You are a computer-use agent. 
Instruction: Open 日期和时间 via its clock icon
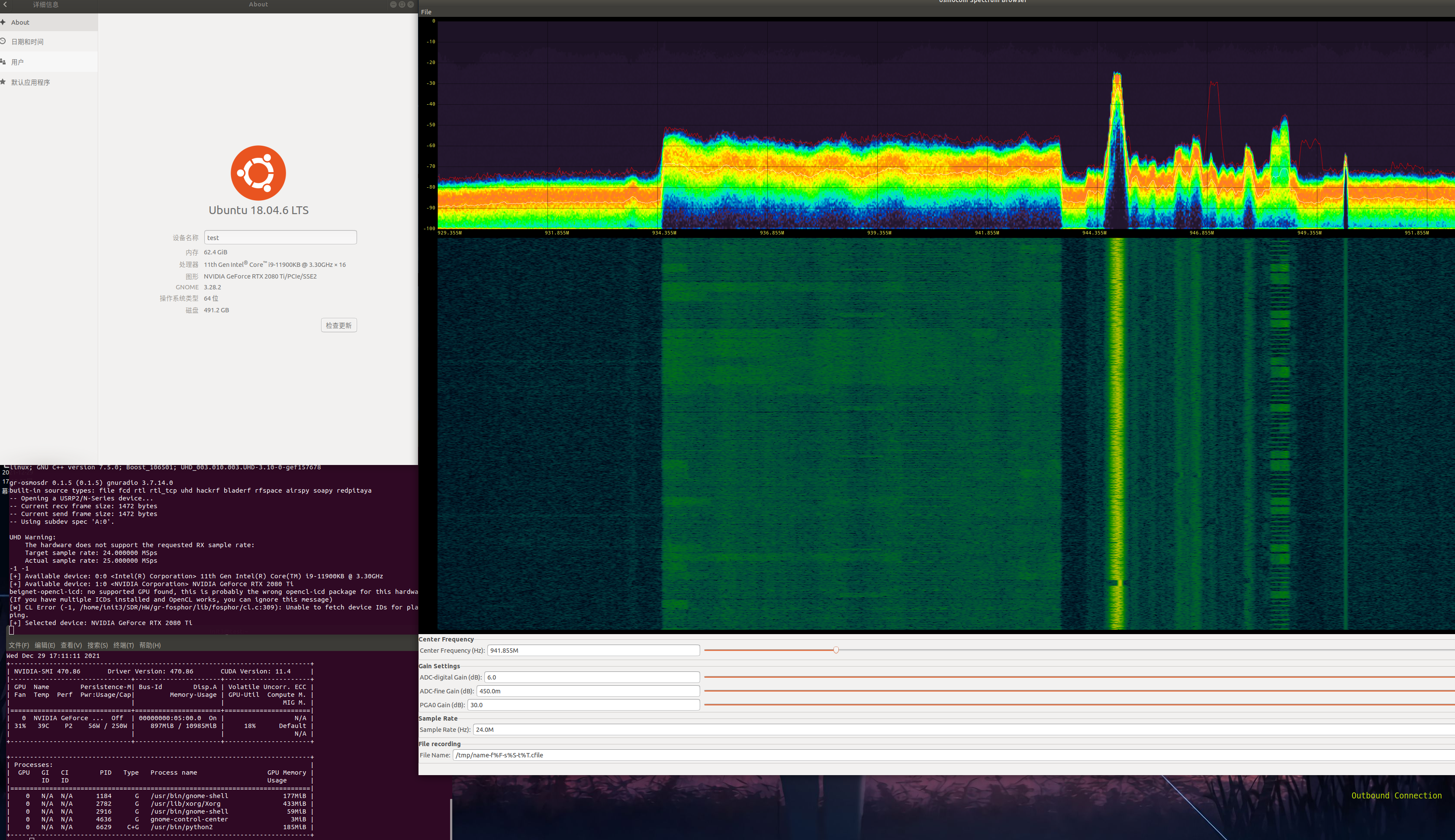tap(3, 42)
